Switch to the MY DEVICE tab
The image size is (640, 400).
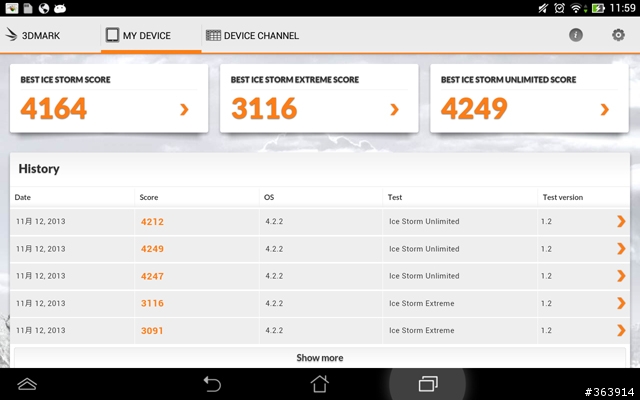click(151, 36)
